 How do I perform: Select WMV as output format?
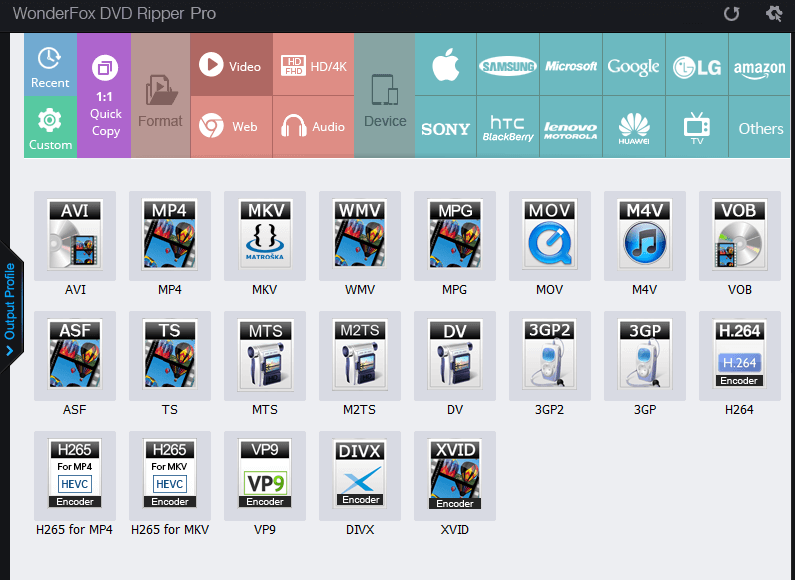(360, 236)
